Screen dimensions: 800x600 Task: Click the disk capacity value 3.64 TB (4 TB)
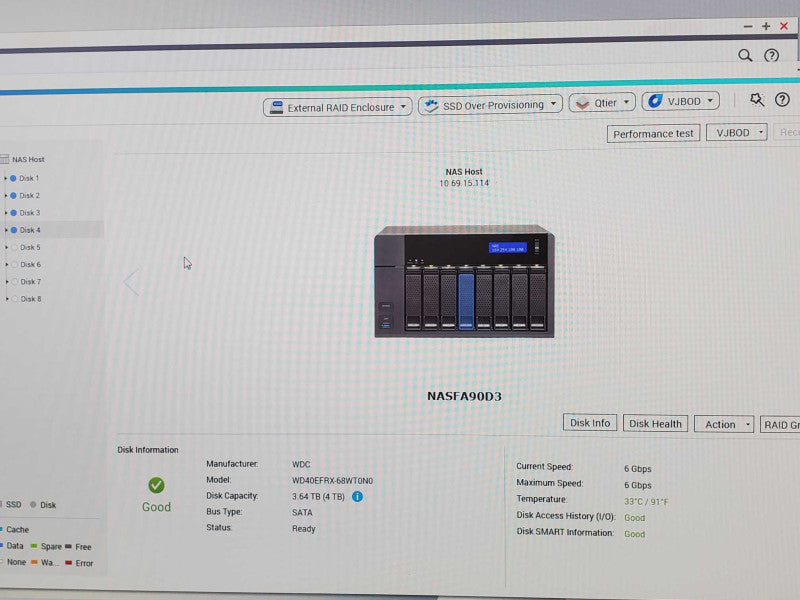318,496
